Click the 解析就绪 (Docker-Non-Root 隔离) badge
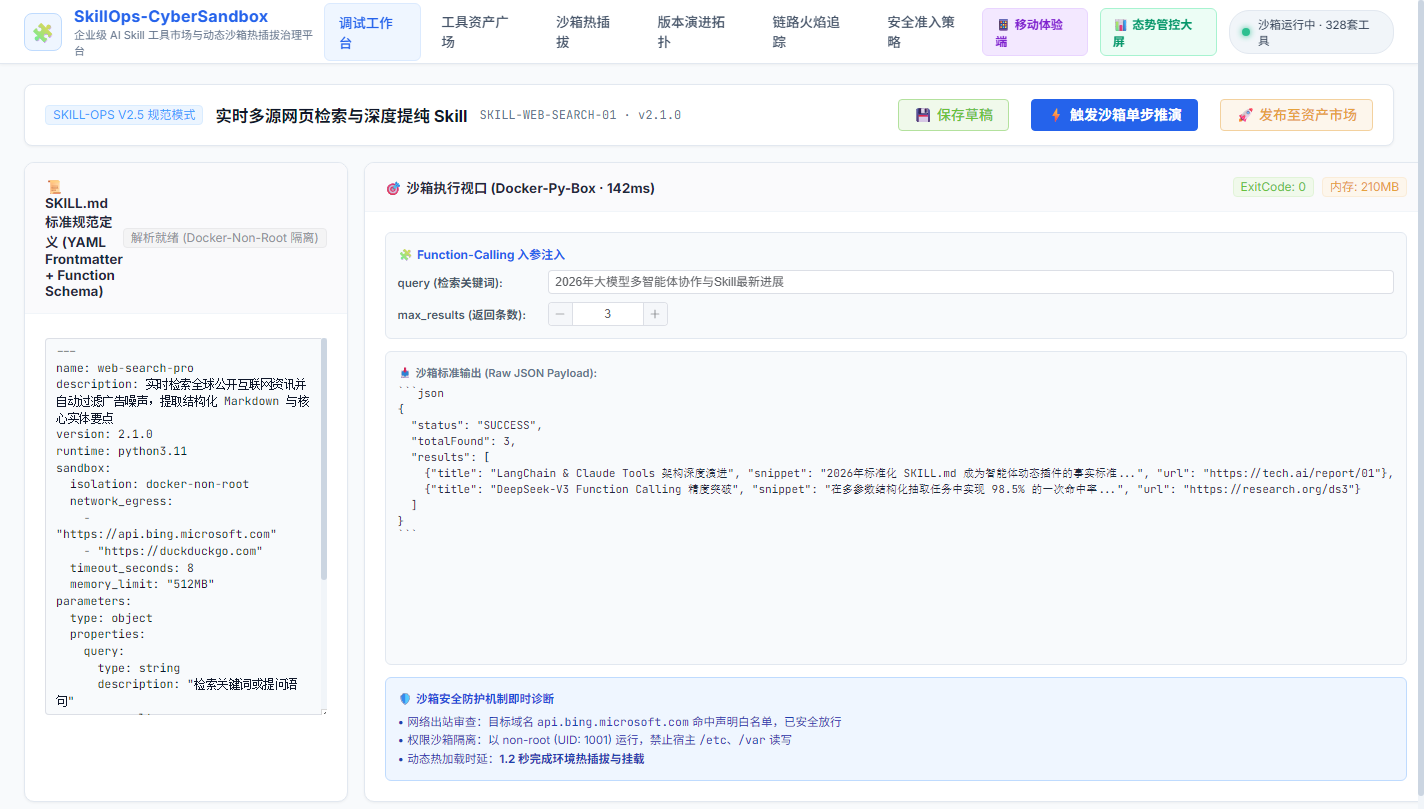 pyautogui.click(x=225, y=238)
